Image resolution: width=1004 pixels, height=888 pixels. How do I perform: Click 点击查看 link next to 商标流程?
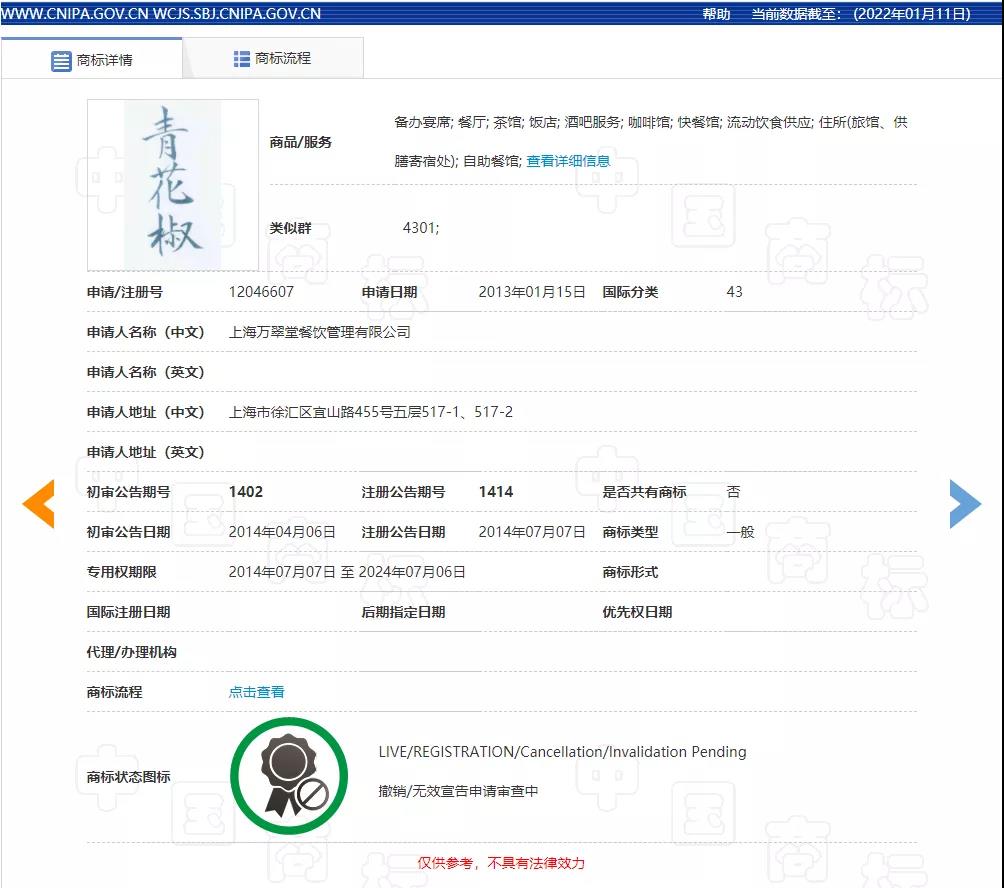257,692
